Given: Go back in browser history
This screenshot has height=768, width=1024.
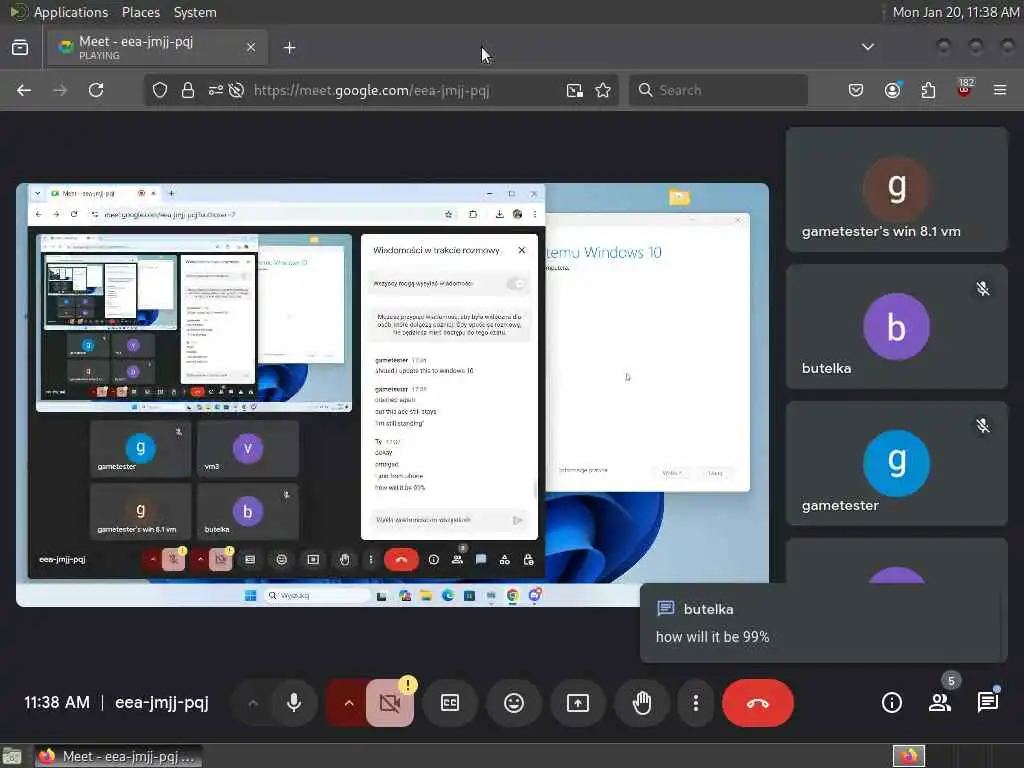Looking at the screenshot, I should click(24, 90).
